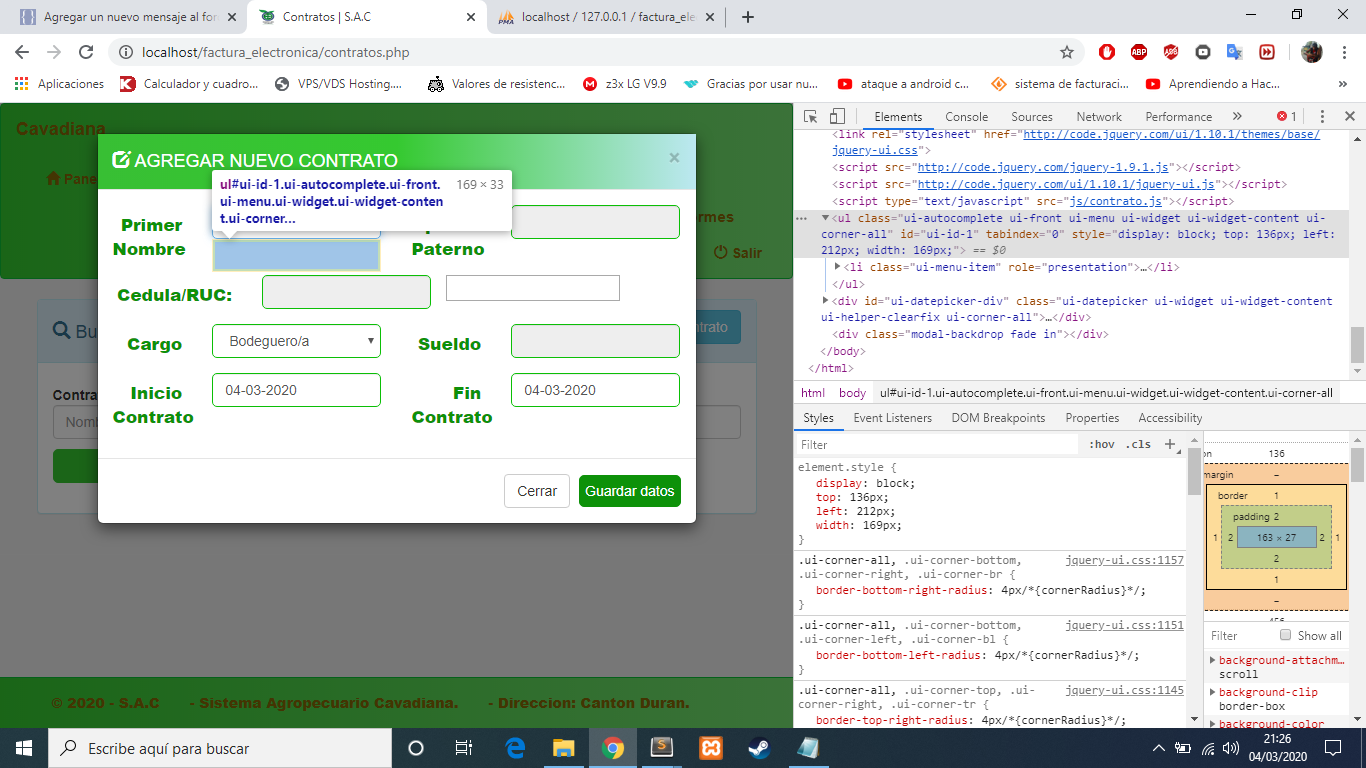Add new style rule plus button

[x=1170, y=444]
